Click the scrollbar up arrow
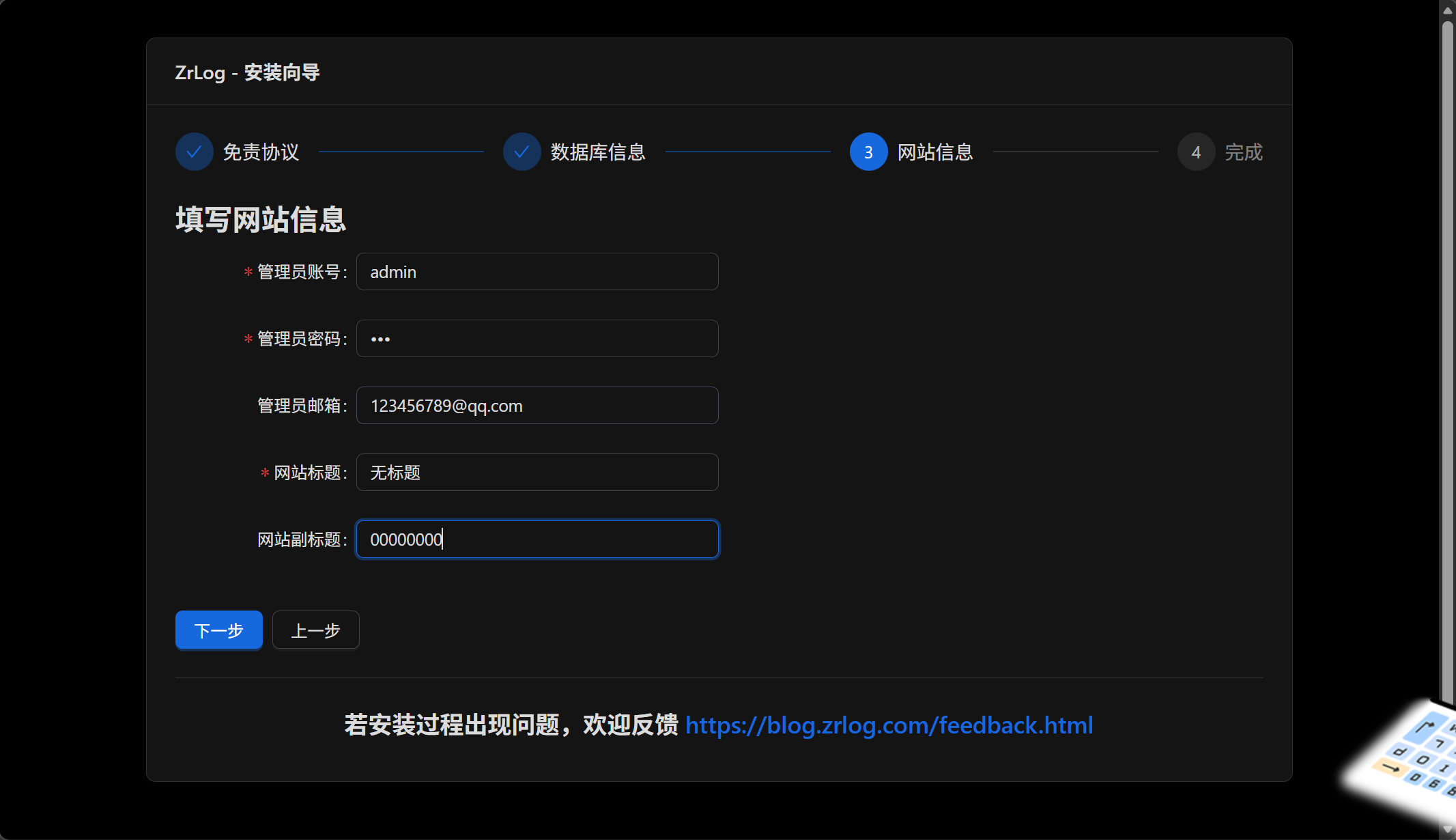This screenshot has width=1456, height=840. (x=1447, y=10)
